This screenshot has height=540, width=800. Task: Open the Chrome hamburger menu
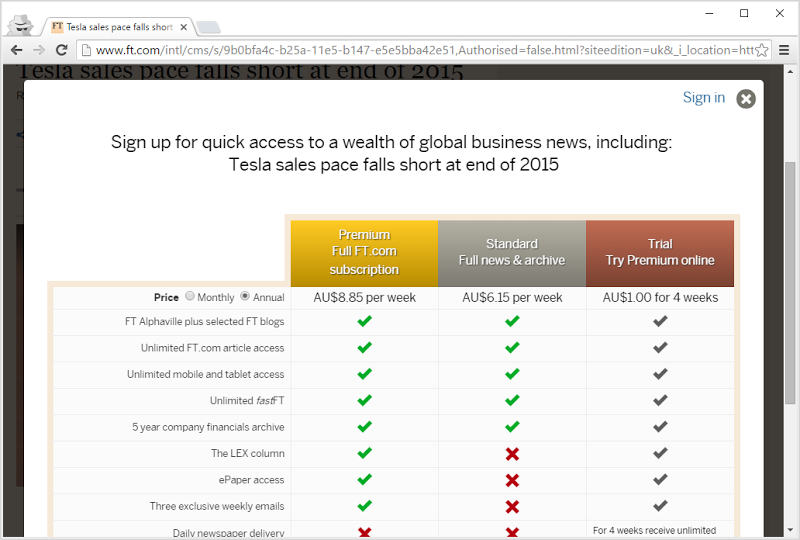coord(784,50)
